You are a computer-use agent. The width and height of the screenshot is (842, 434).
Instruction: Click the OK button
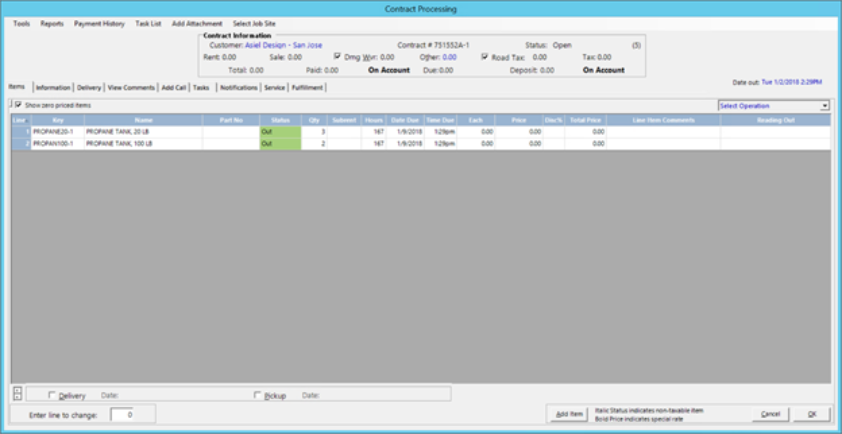(x=811, y=414)
